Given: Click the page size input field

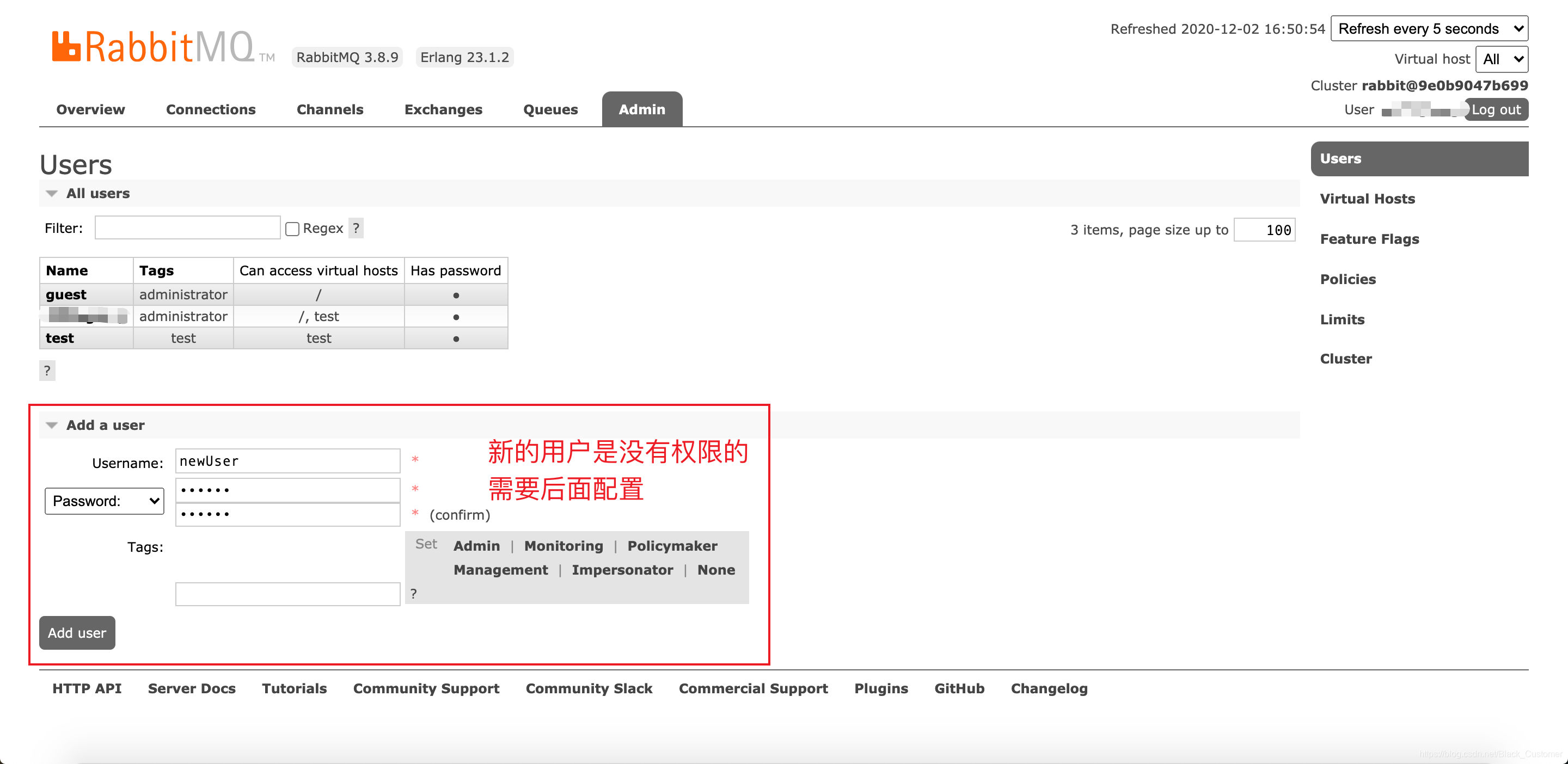Looking at the screenshot, I should 1264,230.
